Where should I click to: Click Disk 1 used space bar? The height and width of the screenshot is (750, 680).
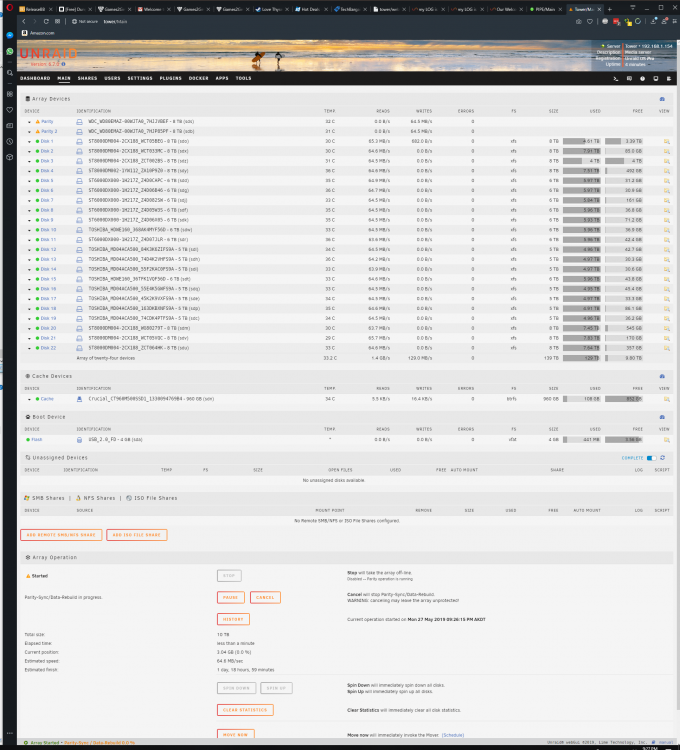pos(581,142)
